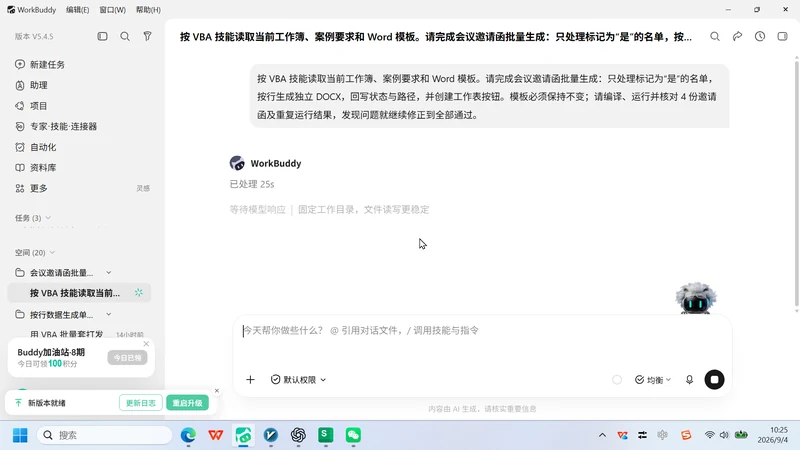Viewport: 800px width, 450px height.
Task: Click the WorkBuddy avatar in the reply
Action: (237, 163)
